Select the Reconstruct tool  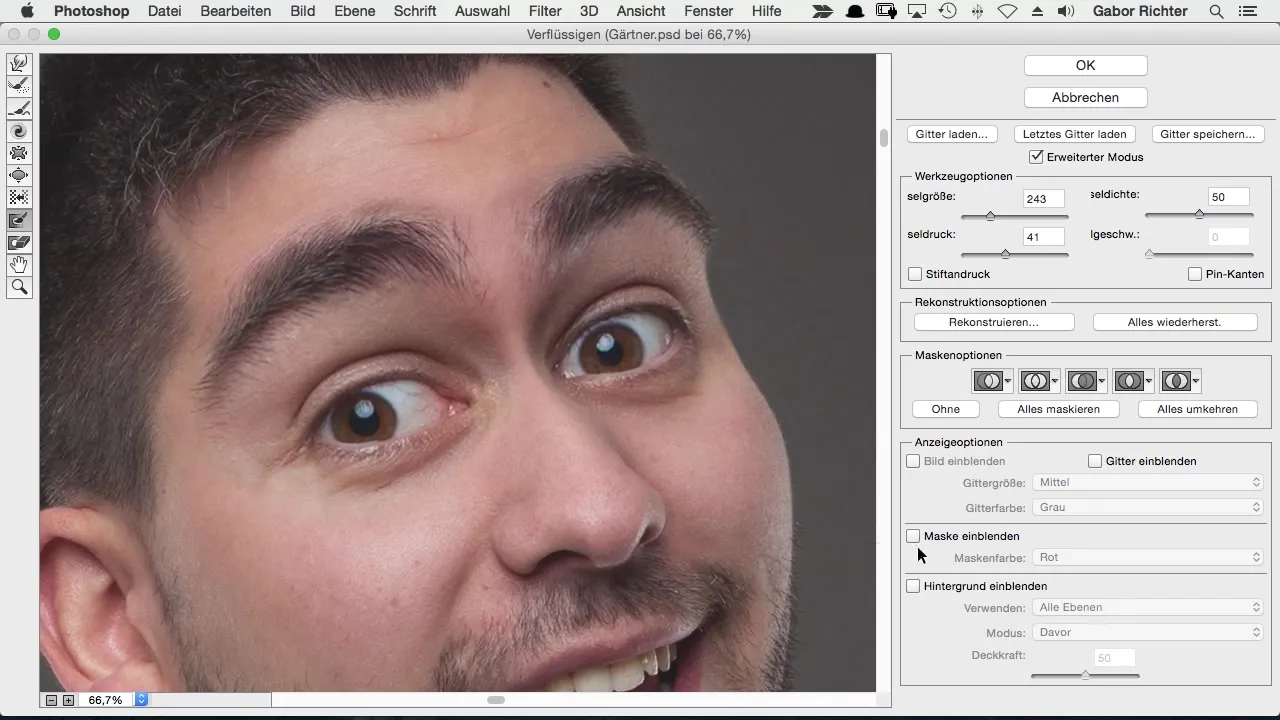point(19,86)
